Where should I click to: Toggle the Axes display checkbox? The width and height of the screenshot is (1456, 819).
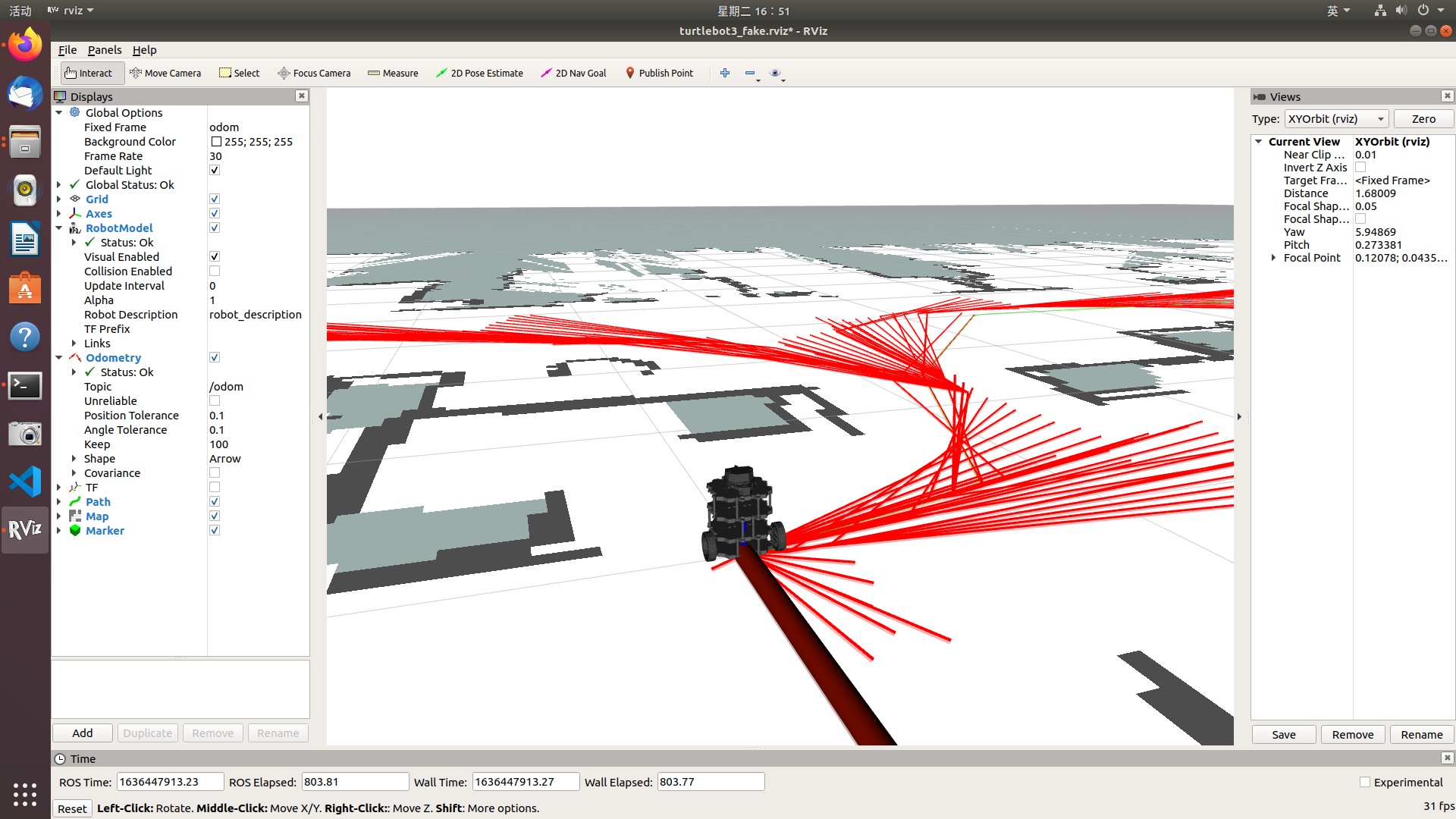[x=215, y=213]
